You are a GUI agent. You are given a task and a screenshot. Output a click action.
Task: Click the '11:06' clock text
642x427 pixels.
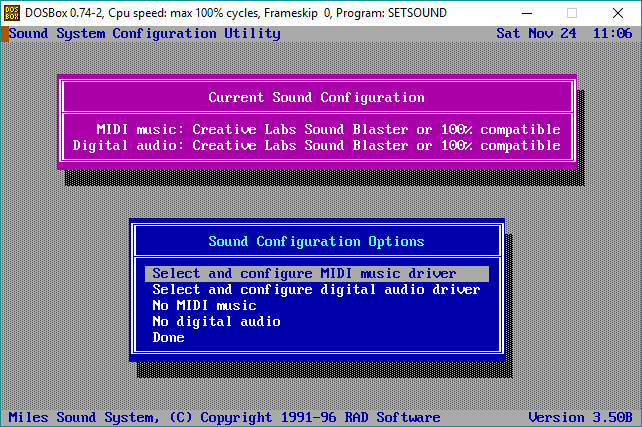tap(613, 33)
